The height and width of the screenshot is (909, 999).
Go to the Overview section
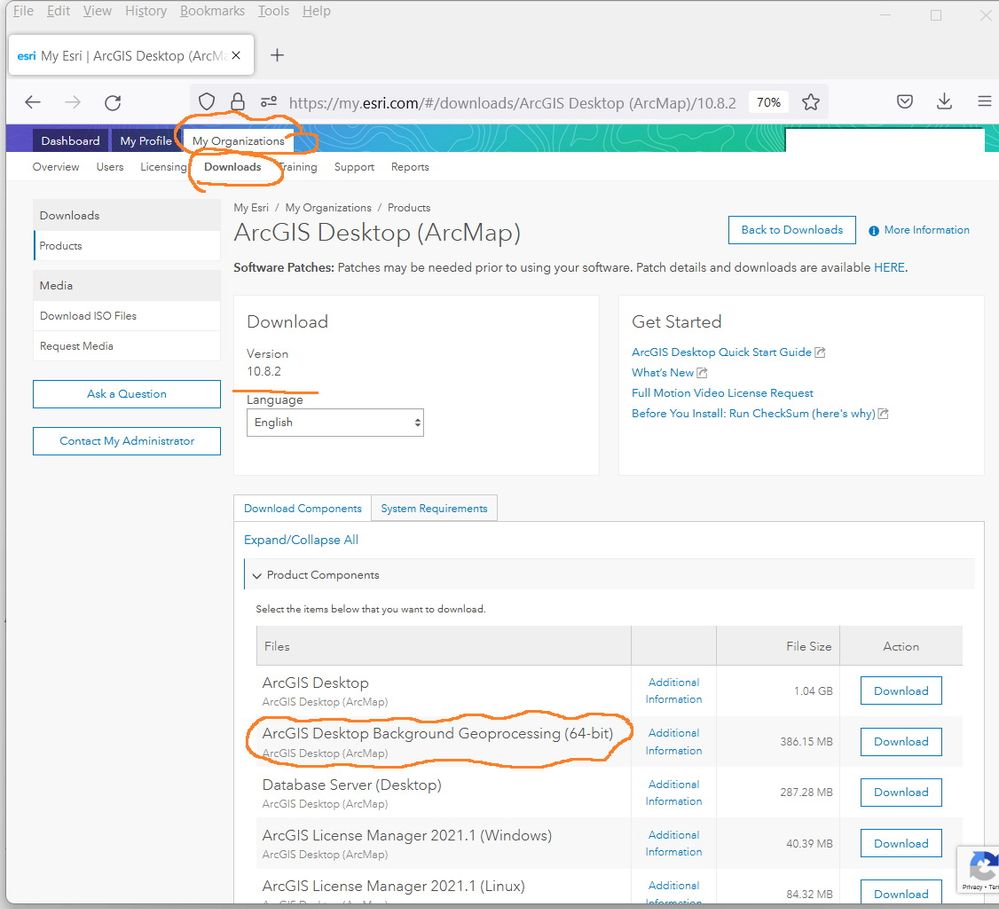56,167
